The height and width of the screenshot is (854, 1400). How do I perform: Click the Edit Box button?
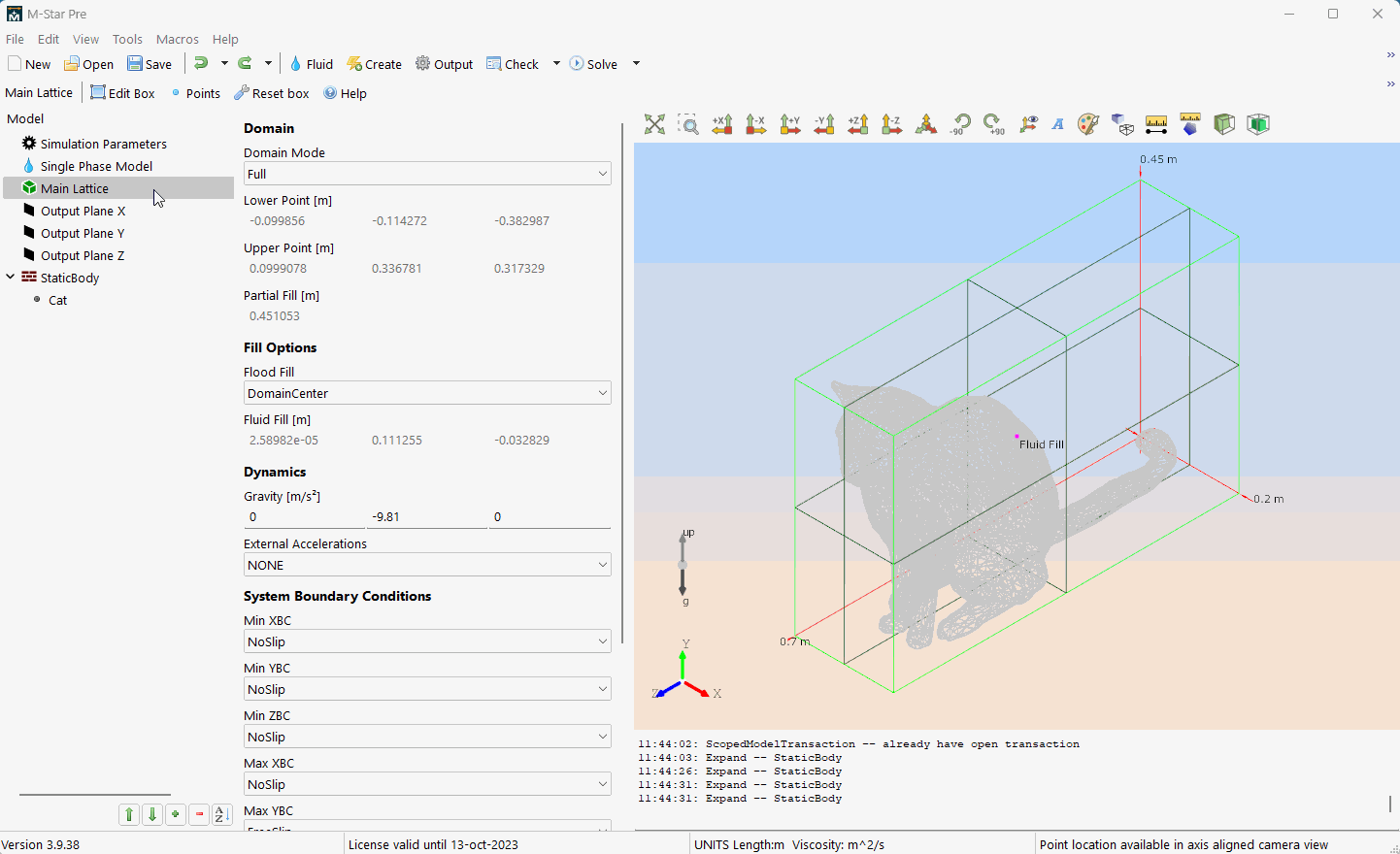click(122, 93)
